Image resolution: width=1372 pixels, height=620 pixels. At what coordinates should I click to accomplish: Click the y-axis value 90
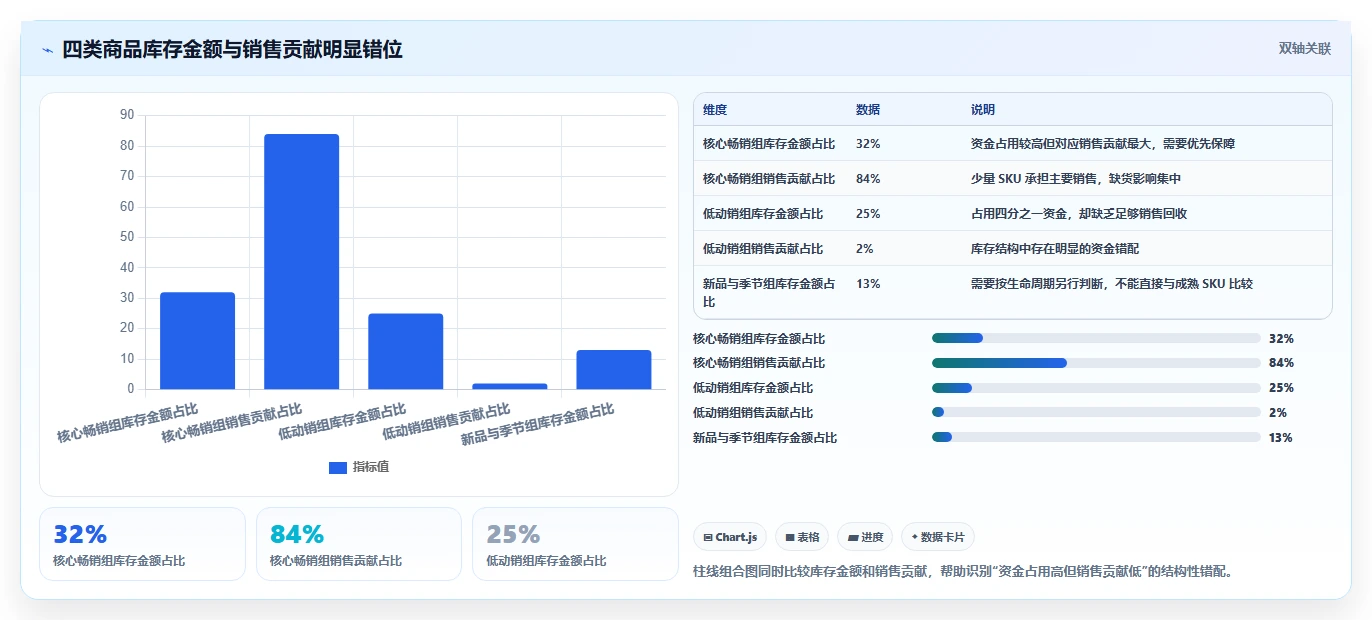point(126,115)
